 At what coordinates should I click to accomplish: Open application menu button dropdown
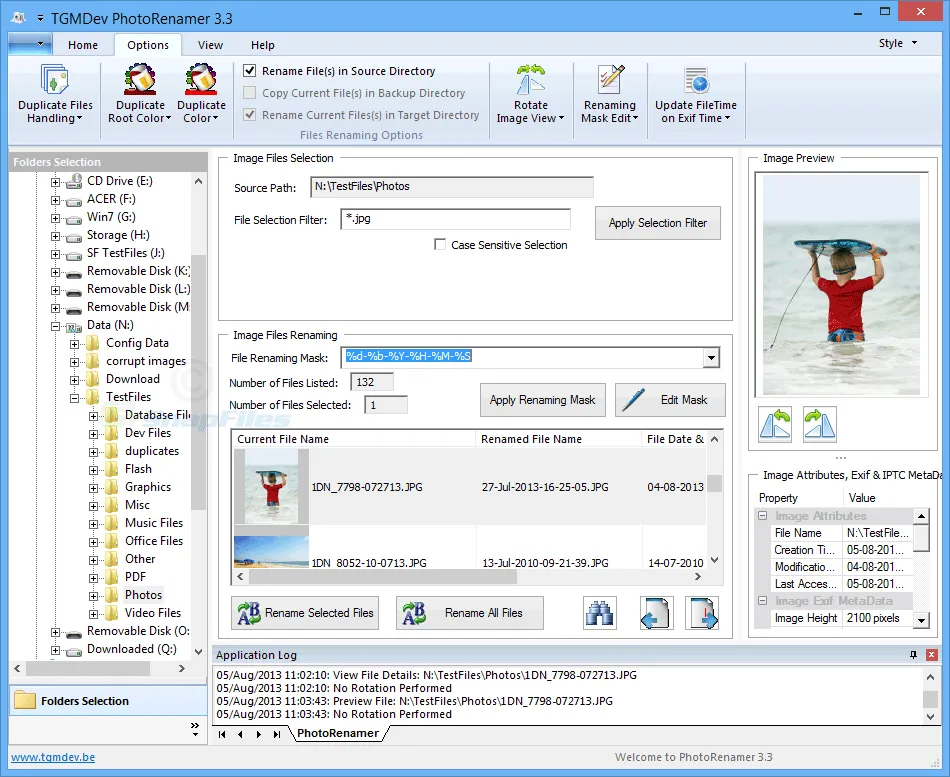(x=30, y=44)
